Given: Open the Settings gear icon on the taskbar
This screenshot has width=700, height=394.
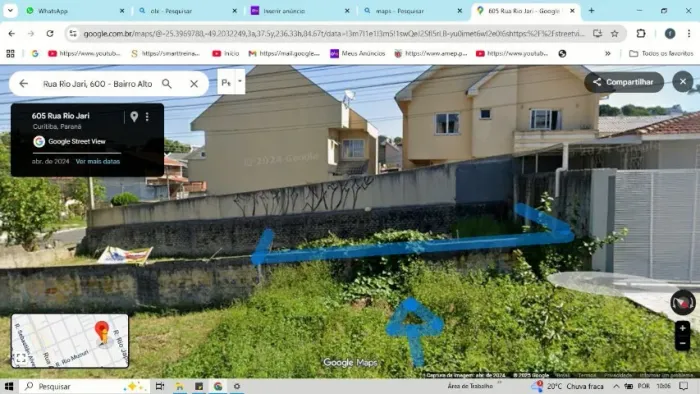Looking at the screenshot, I should click(x=237, y=386).
